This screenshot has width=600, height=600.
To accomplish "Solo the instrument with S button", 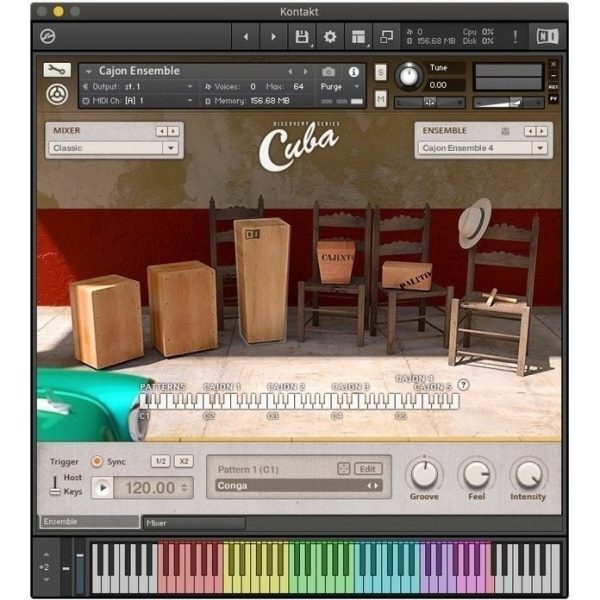I will pos(380,72).
